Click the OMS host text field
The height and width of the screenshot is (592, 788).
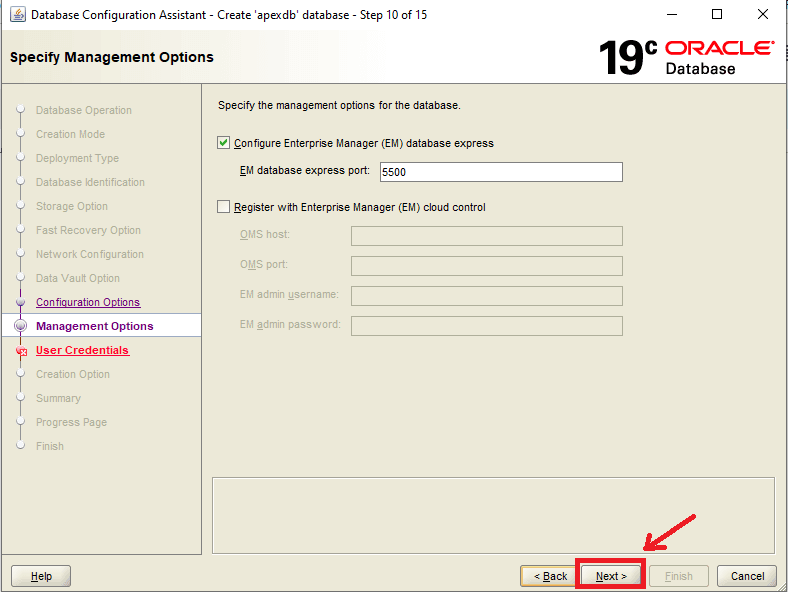click(x=486, y=236)
